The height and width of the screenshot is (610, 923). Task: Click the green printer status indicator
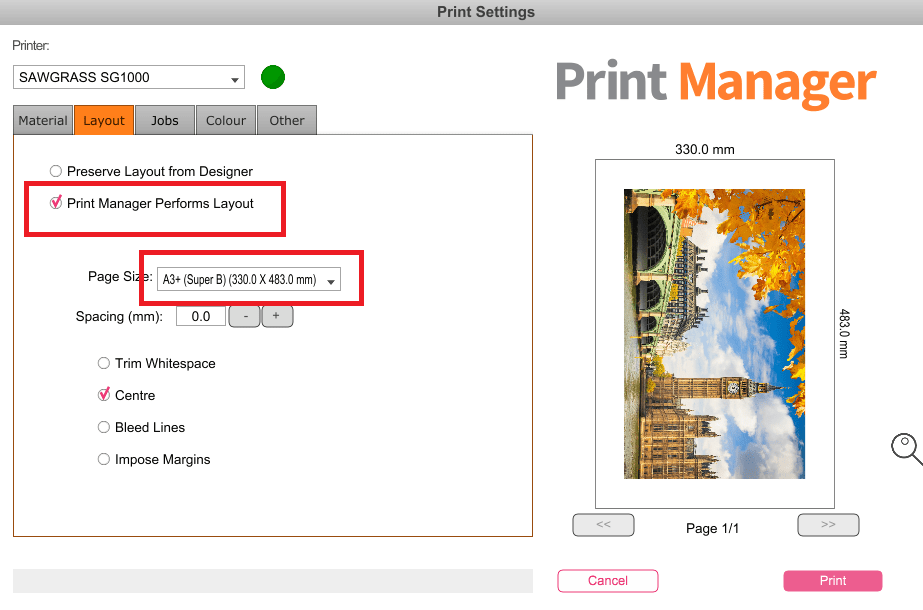click(272, 76)
